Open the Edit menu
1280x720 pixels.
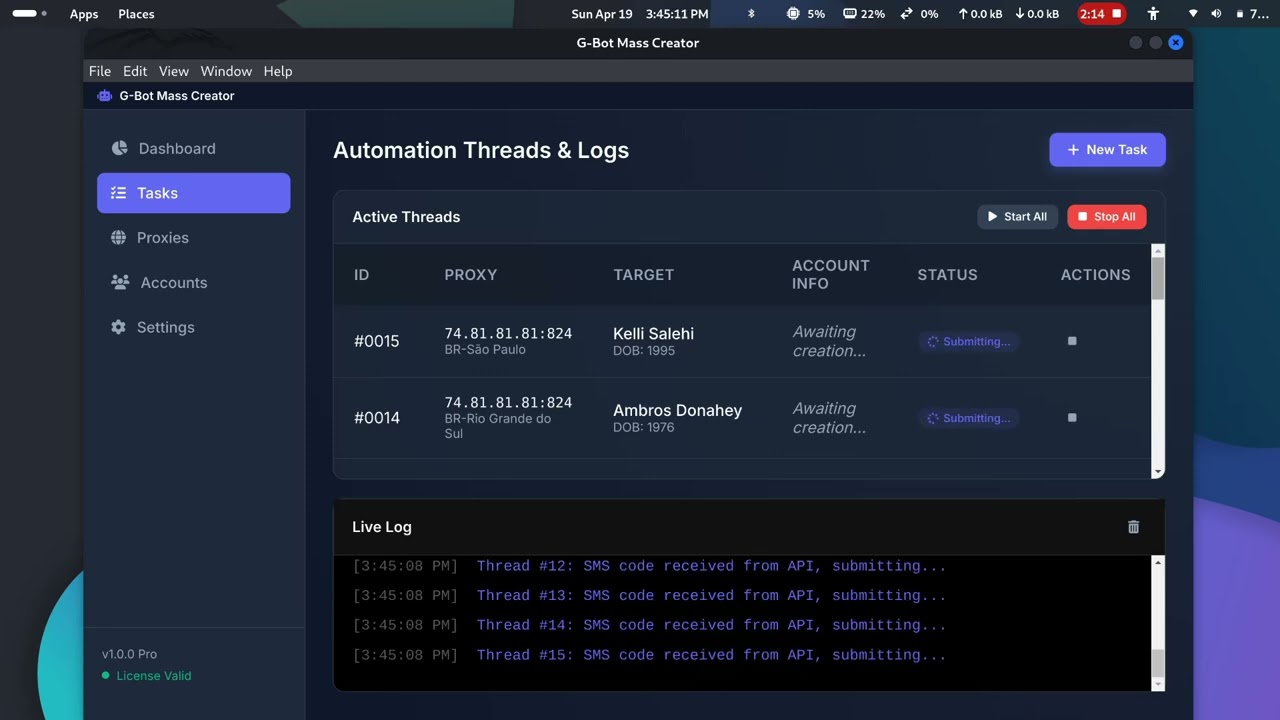tap(135, 71)
